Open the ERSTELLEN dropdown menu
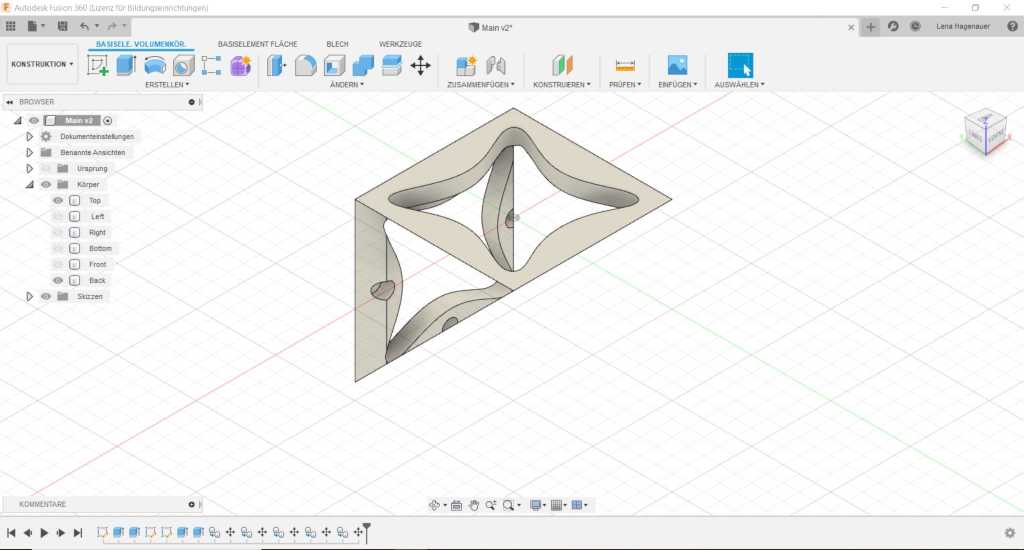 point(167,84)
